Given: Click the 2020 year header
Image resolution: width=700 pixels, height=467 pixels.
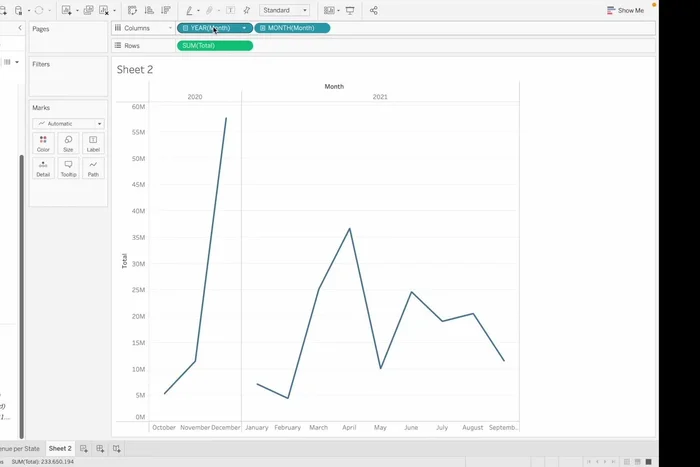Looking at the screenshot, I should (195, 97).
